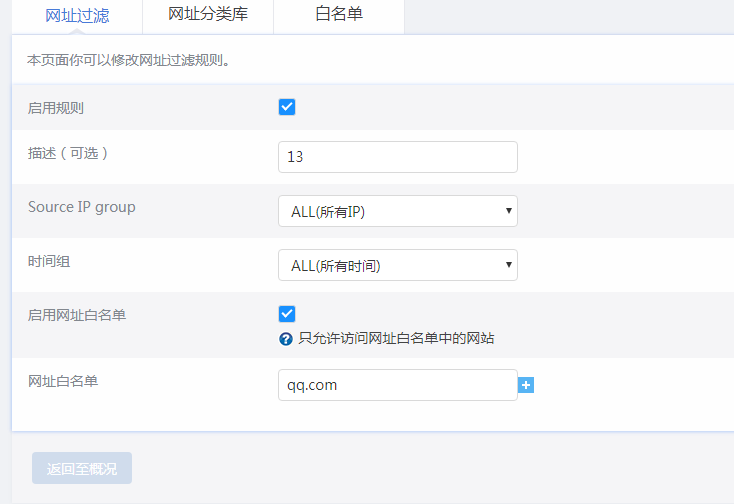Click the question mark help icon
The height and width of the screenshot is (504, 734).
click(286, 339)
